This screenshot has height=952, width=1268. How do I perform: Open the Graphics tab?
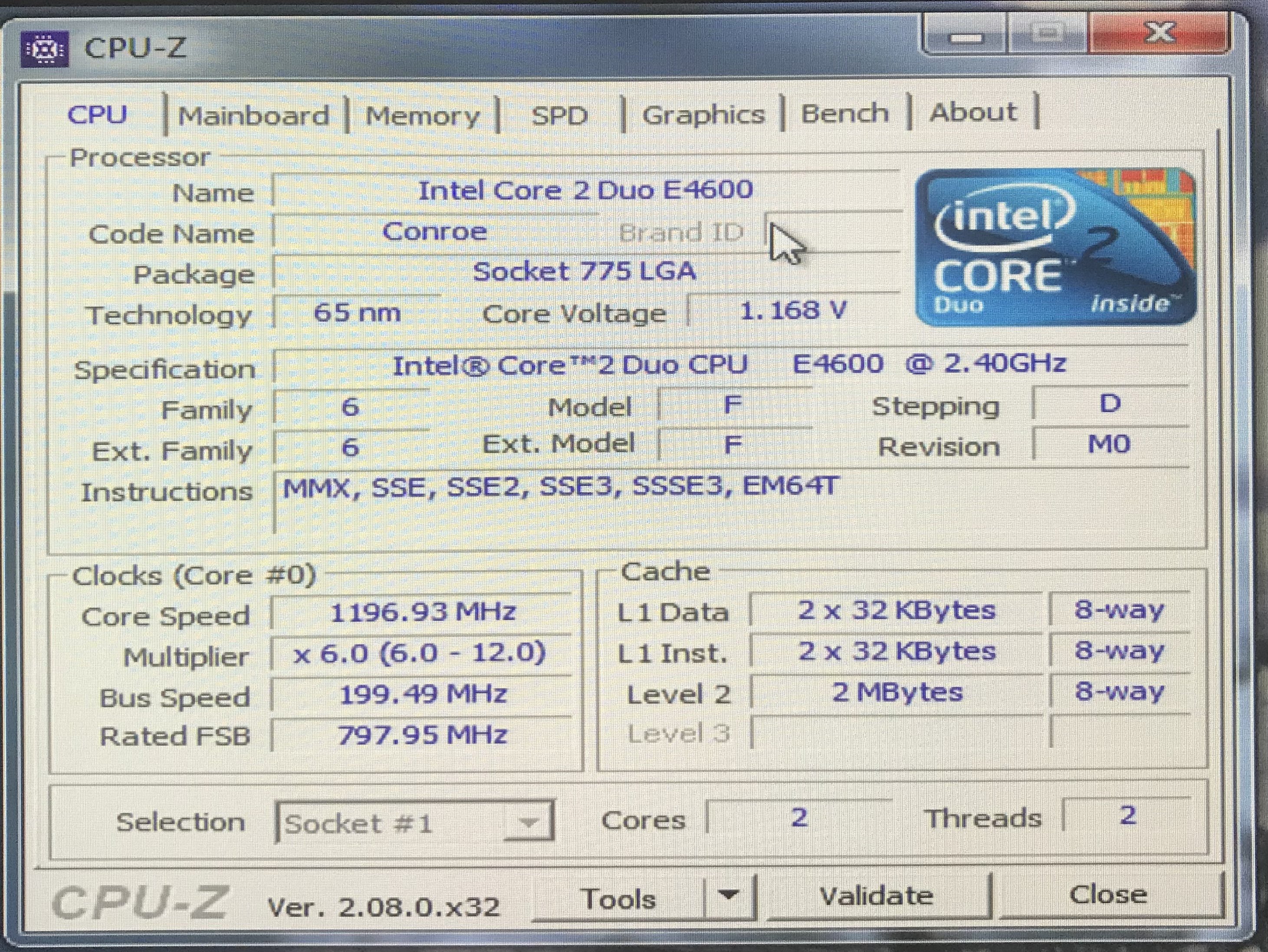[703, 115]
